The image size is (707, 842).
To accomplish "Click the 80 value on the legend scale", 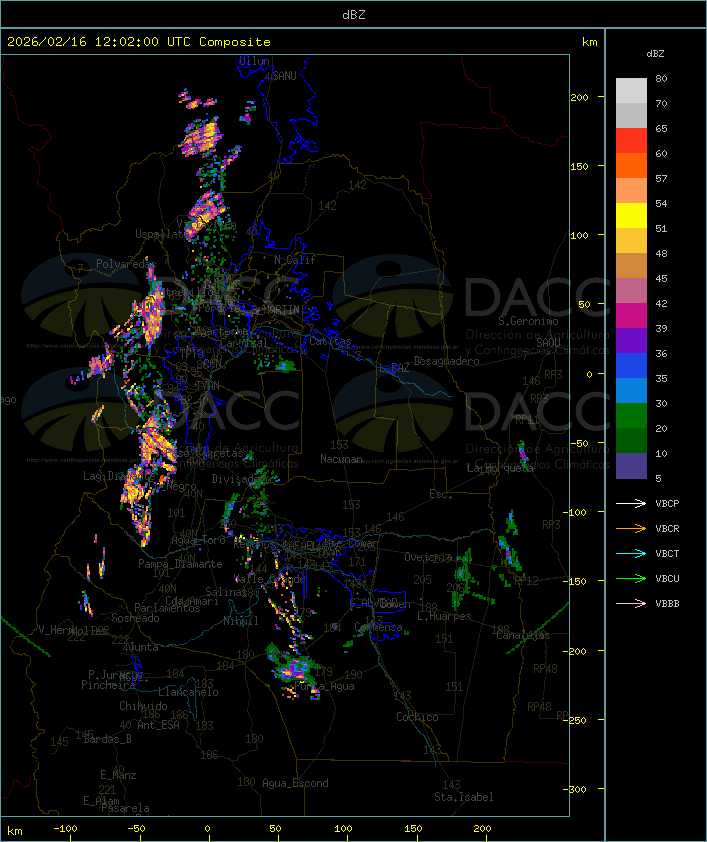I will pos(661,78).
